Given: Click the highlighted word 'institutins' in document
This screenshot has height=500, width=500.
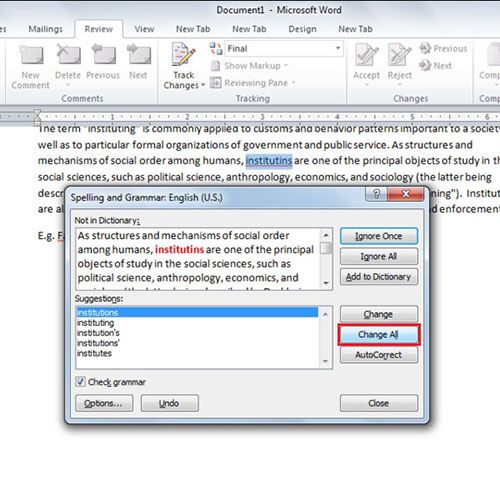Looking at the screenshot, I should tap(269, 161).
